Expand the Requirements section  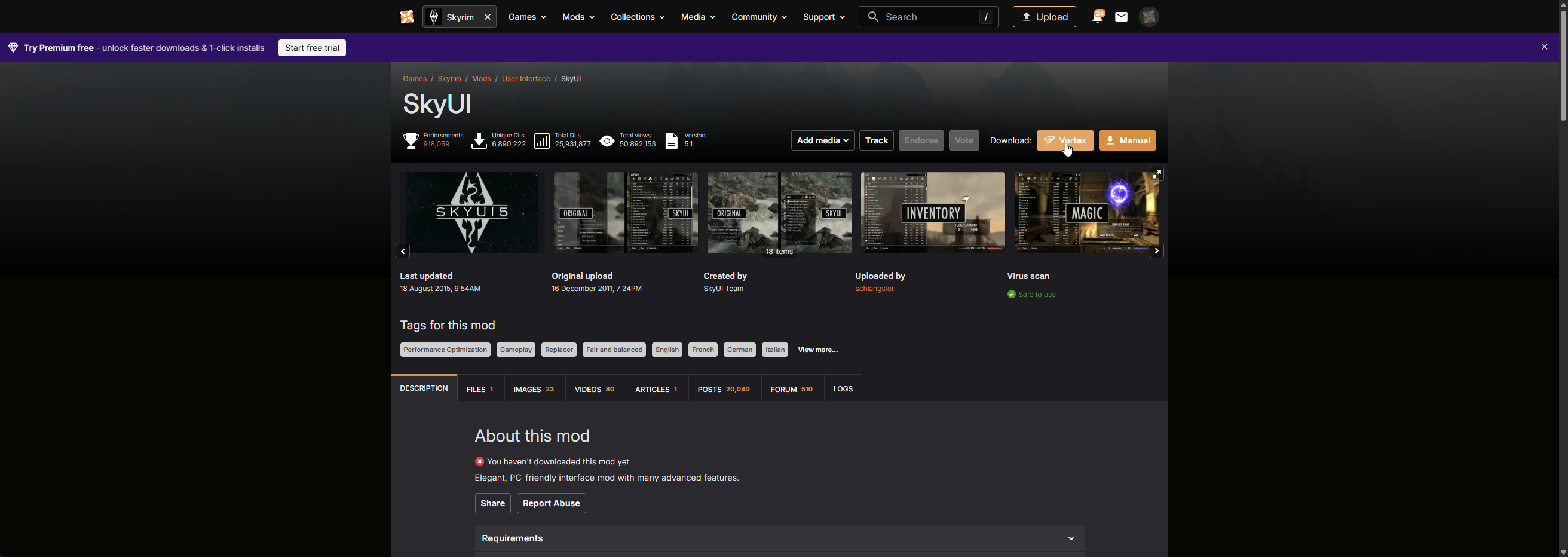(779, 538)
